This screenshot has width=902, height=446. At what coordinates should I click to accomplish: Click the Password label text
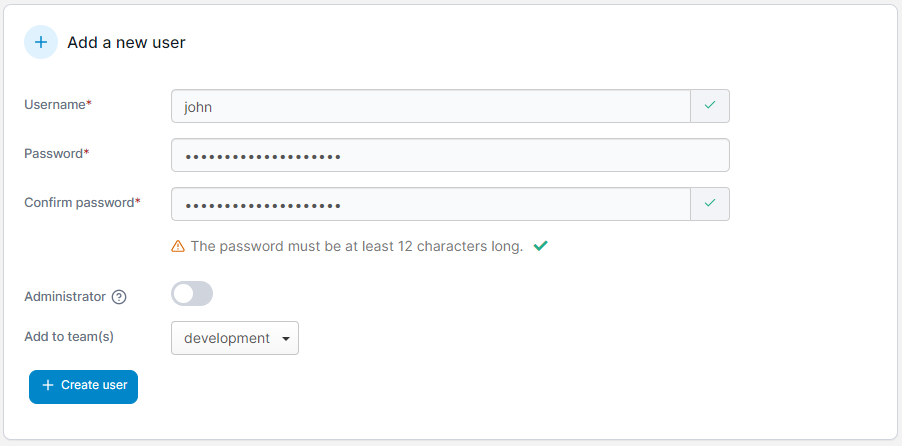(54, 153)
